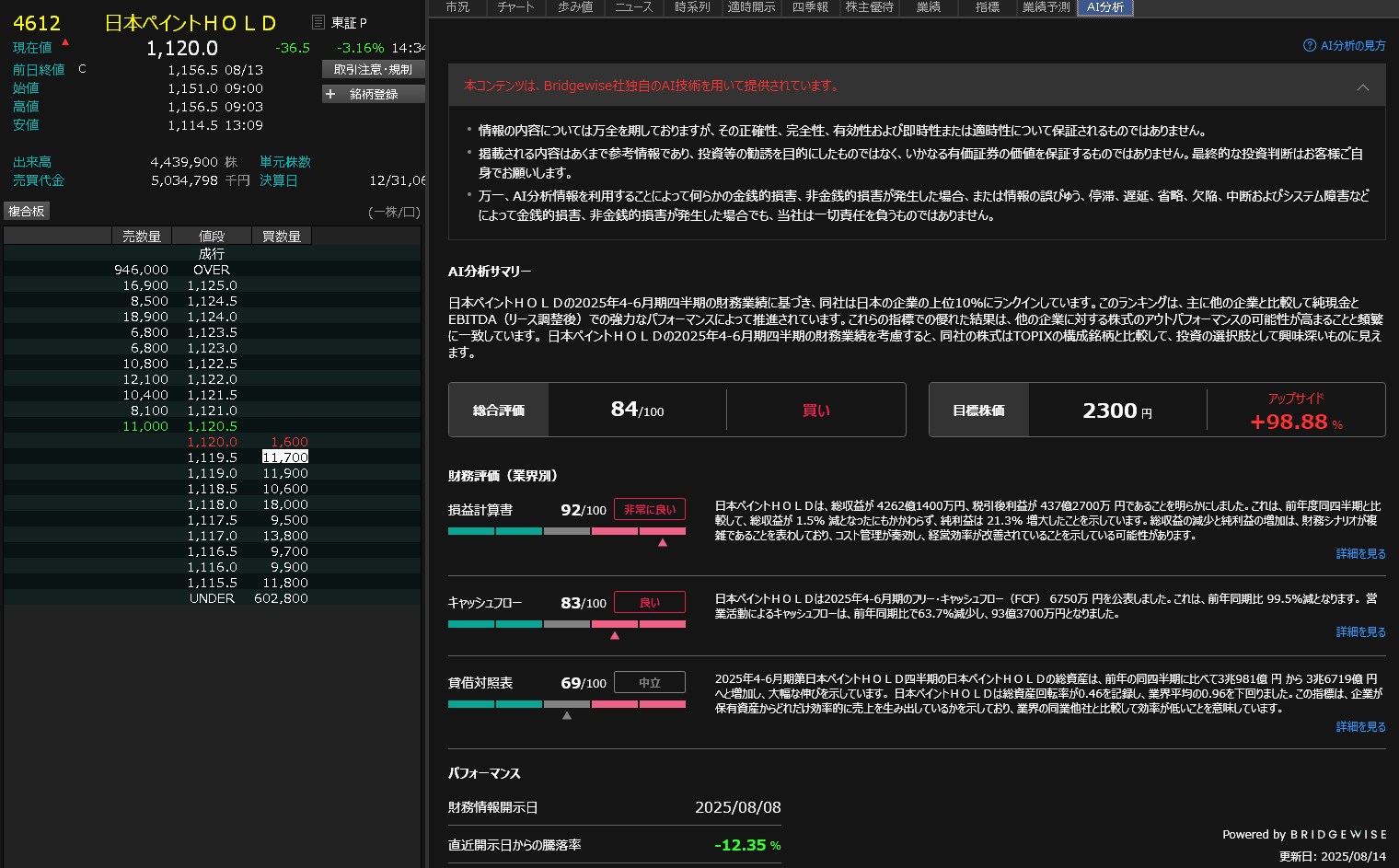
Task: Select the AI分析 tab
Action: pyautogui.click(x=1105, y=7)
